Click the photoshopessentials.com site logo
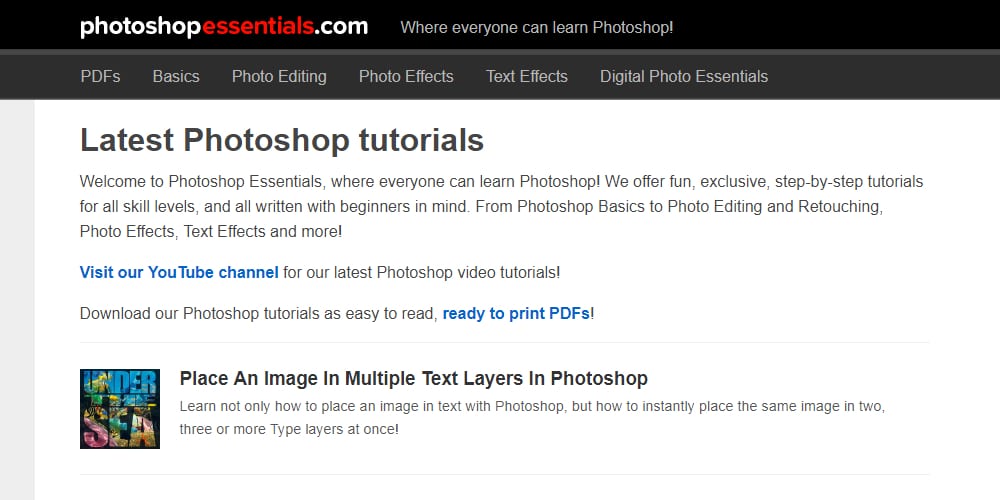This screenshot has height=500, width=1000. [224, 27]
